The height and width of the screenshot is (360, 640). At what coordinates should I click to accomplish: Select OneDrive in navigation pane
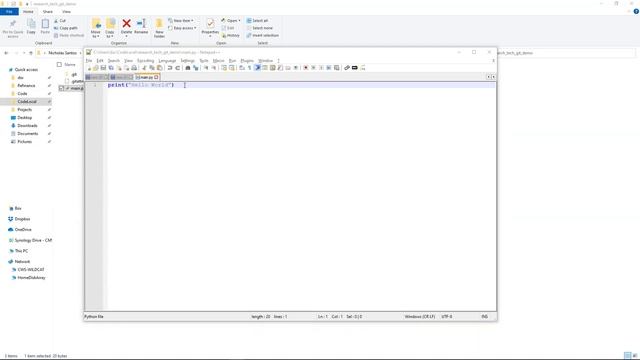click(x=23, y=230)
